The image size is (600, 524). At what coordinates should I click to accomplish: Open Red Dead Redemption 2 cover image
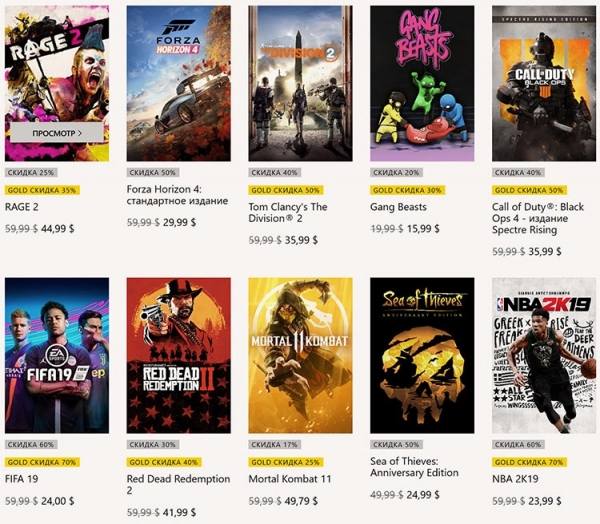tap(178, 355)
